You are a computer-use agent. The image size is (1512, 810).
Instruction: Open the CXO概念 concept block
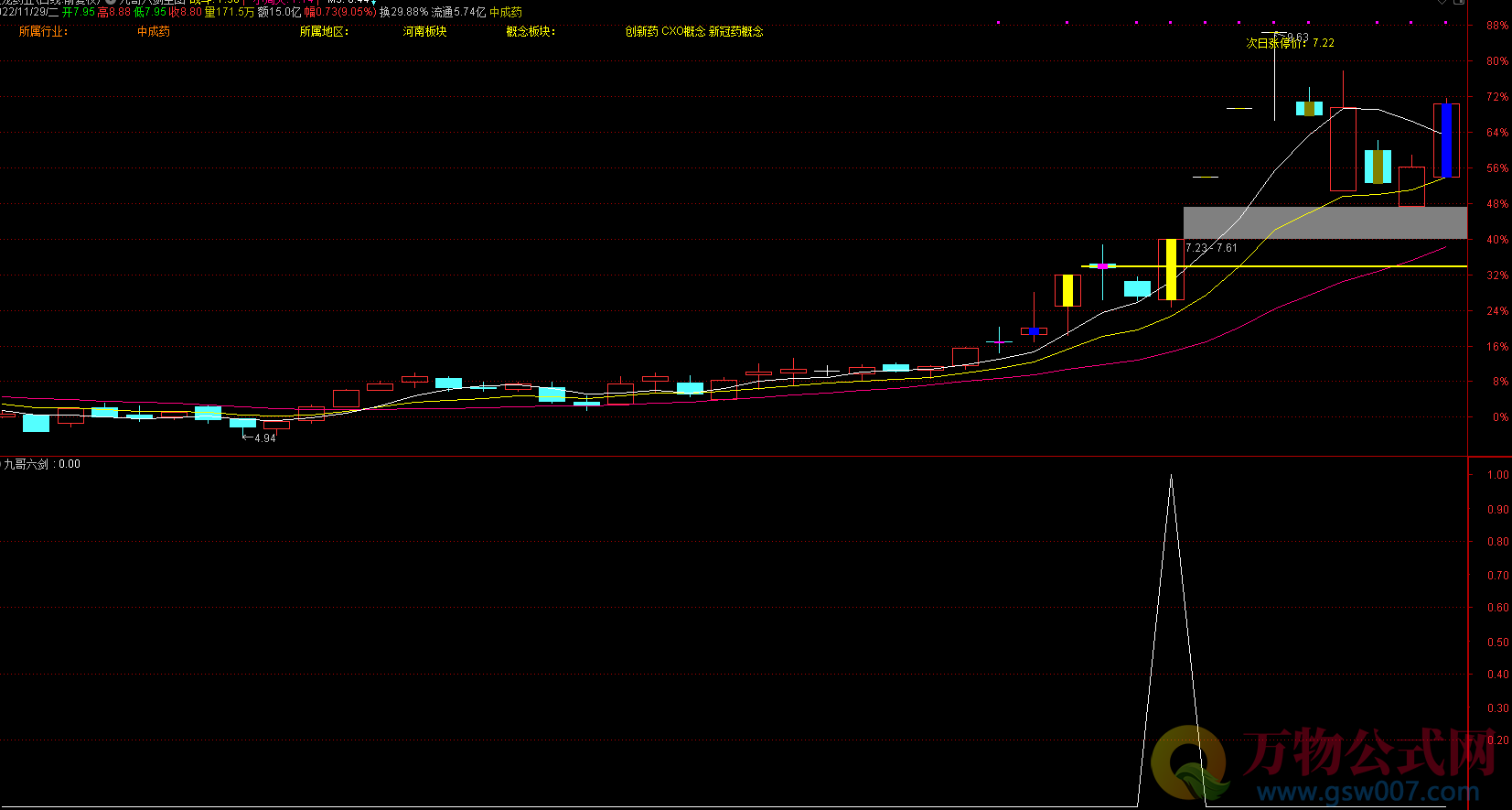683,31
